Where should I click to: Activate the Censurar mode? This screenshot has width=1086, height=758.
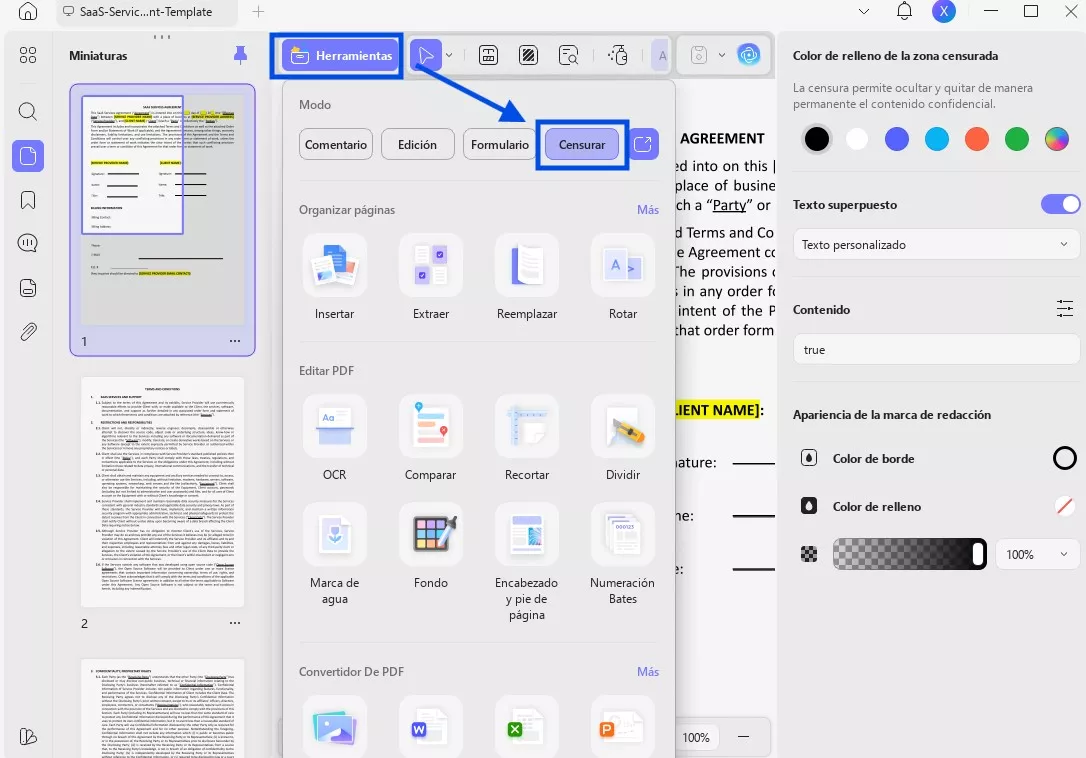click(x=582, y=144)
